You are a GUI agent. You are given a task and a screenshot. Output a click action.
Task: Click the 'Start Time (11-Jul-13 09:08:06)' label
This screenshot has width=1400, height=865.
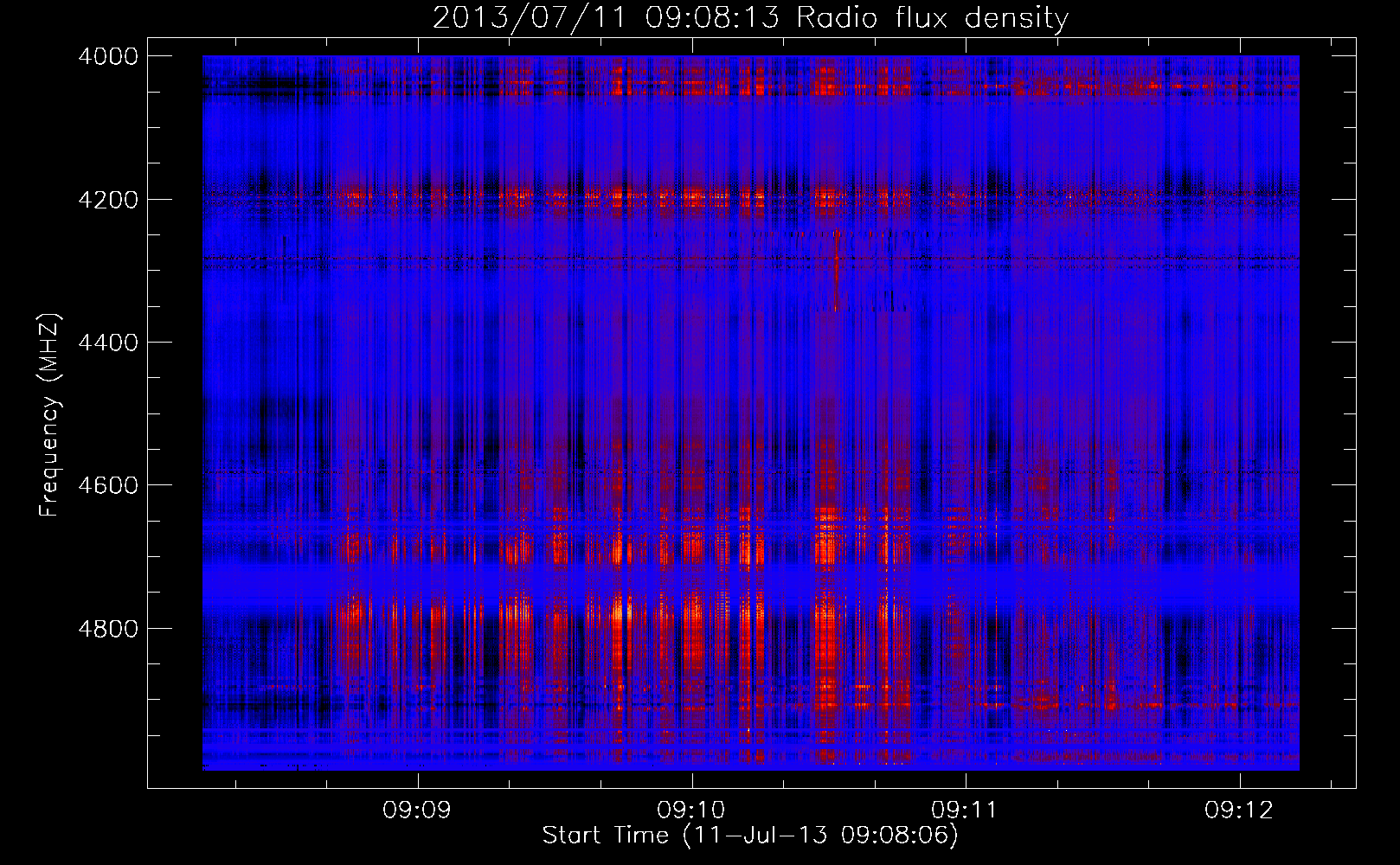coord(750,836)
